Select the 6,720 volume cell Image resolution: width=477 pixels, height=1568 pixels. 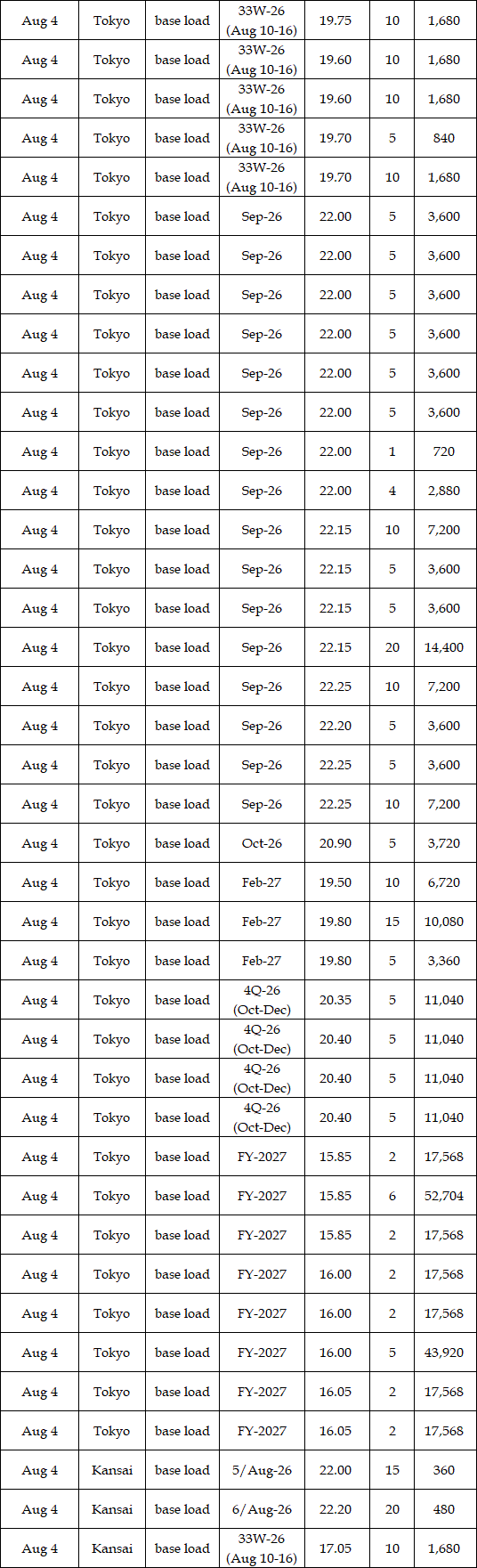click(x=444, y=882)
